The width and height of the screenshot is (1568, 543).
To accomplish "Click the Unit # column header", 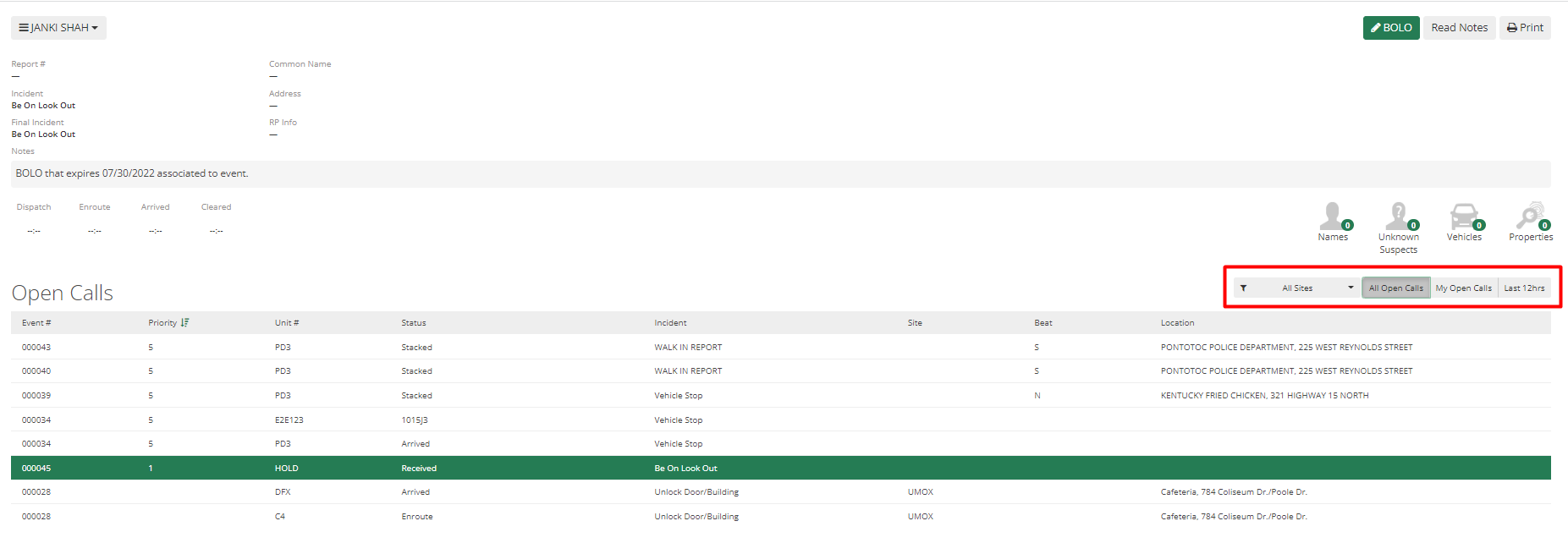I will [287, 323].
